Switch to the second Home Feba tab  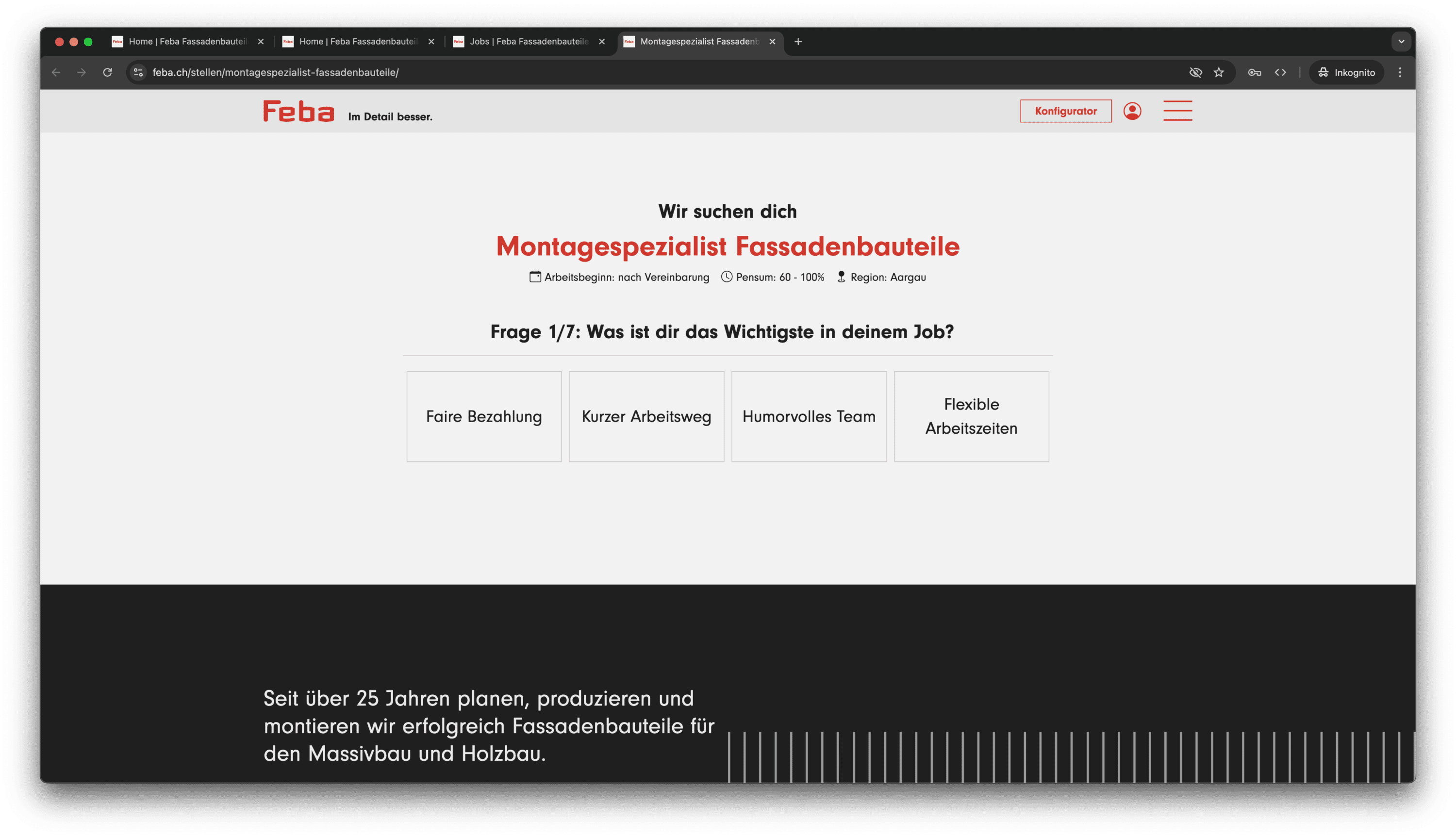tap(358, 41)
